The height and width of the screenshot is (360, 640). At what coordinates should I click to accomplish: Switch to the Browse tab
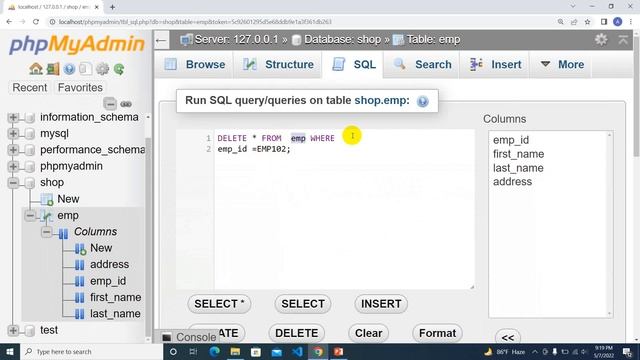click(x=195, y=64)
